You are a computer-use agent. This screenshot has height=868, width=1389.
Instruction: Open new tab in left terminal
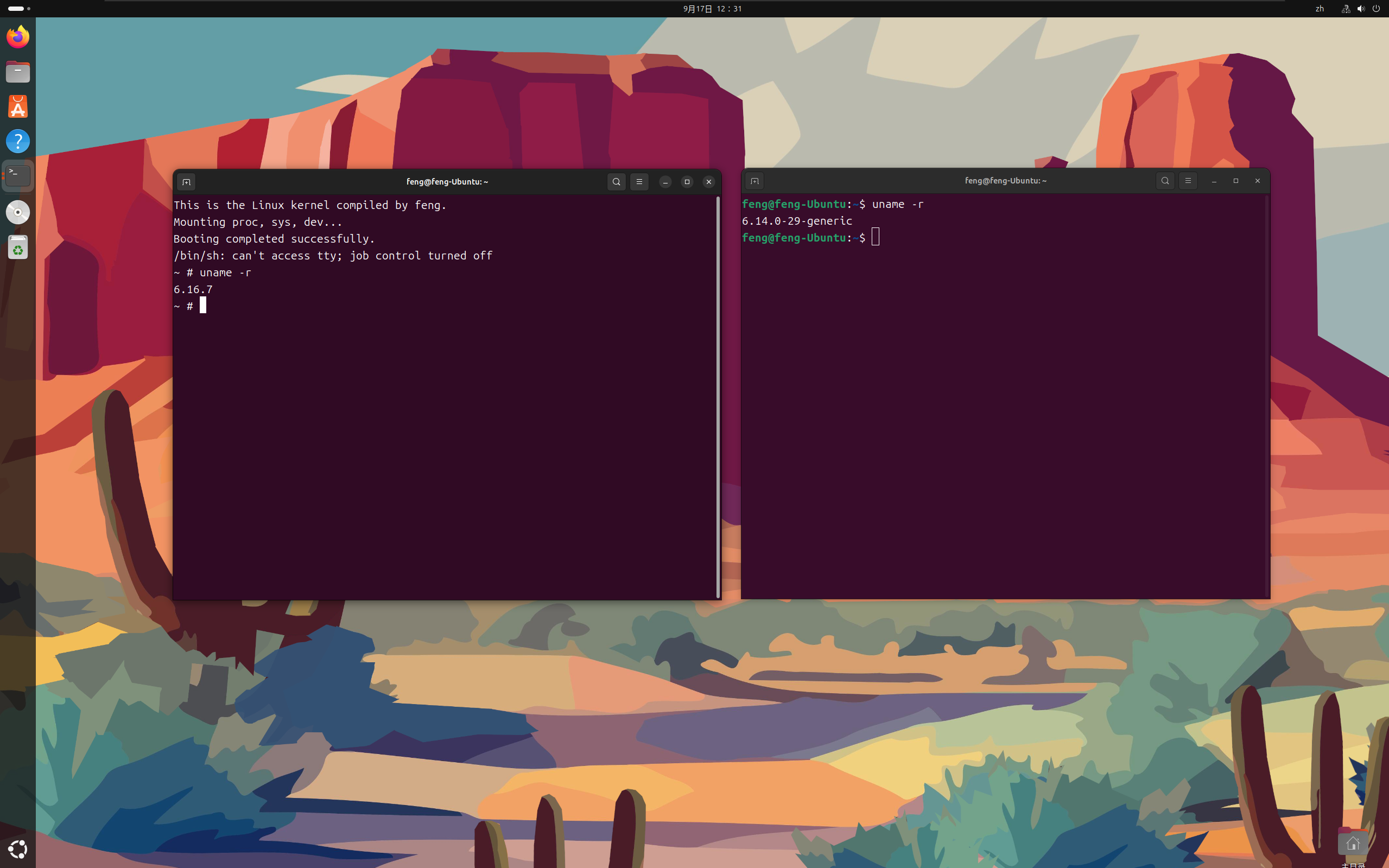tap(186, 182)
